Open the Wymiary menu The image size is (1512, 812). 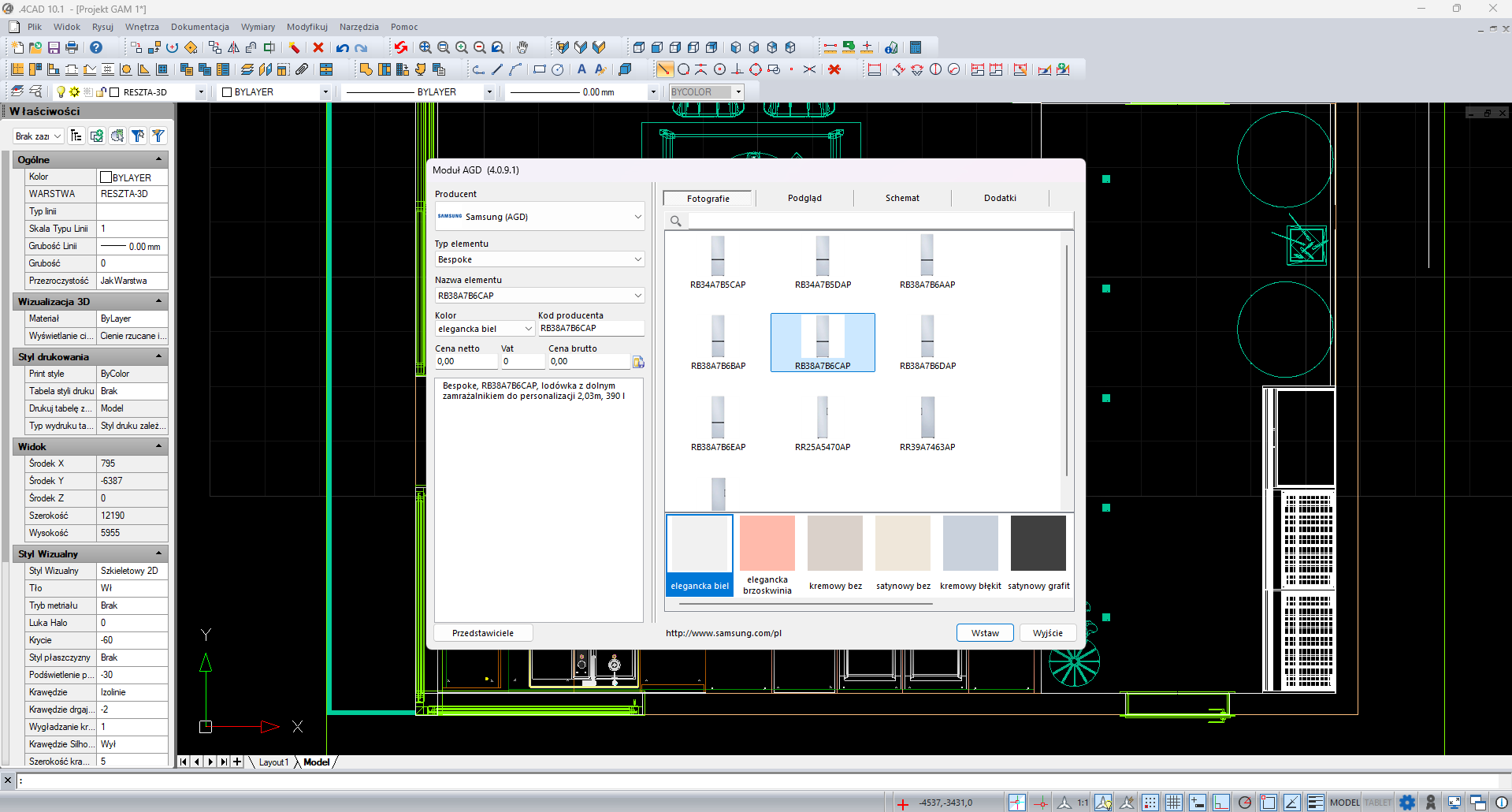pos(258,27)
